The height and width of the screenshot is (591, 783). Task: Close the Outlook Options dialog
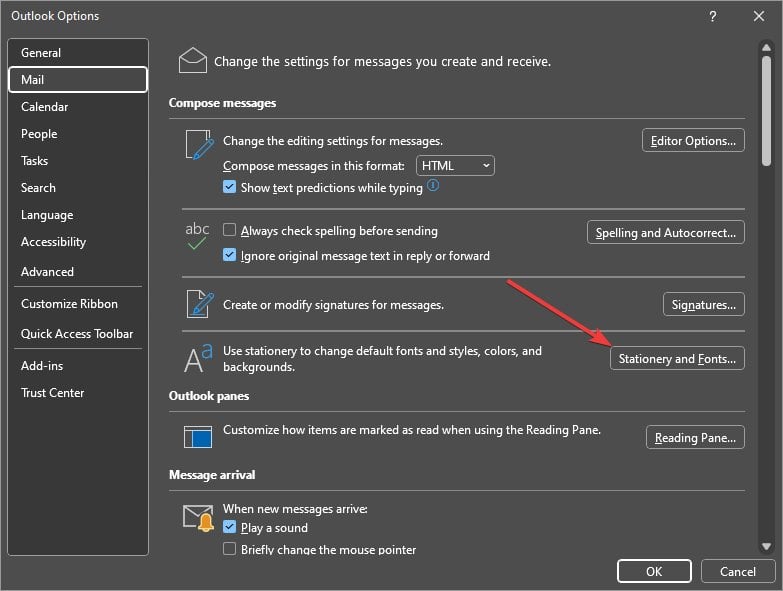coord(759,16)
